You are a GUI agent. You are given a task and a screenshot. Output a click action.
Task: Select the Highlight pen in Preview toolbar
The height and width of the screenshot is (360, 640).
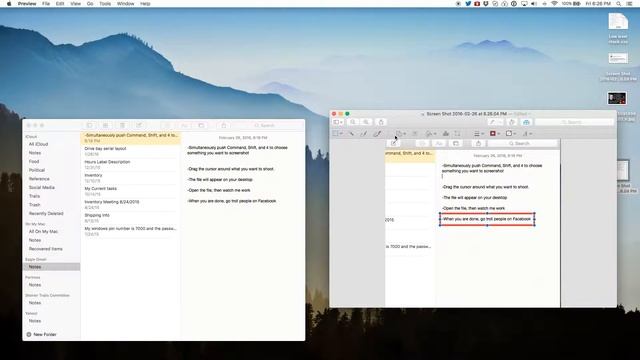[492, 122]
